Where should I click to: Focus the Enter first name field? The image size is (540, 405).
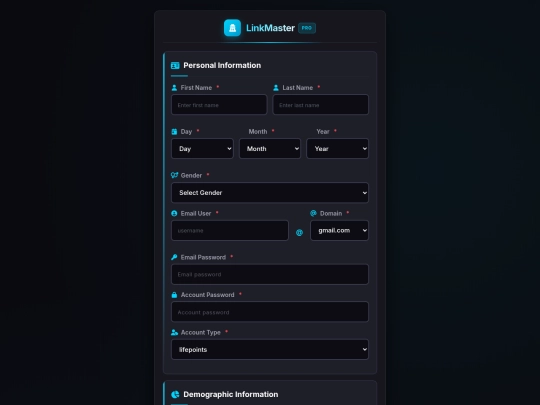click(x=219, y=105)
